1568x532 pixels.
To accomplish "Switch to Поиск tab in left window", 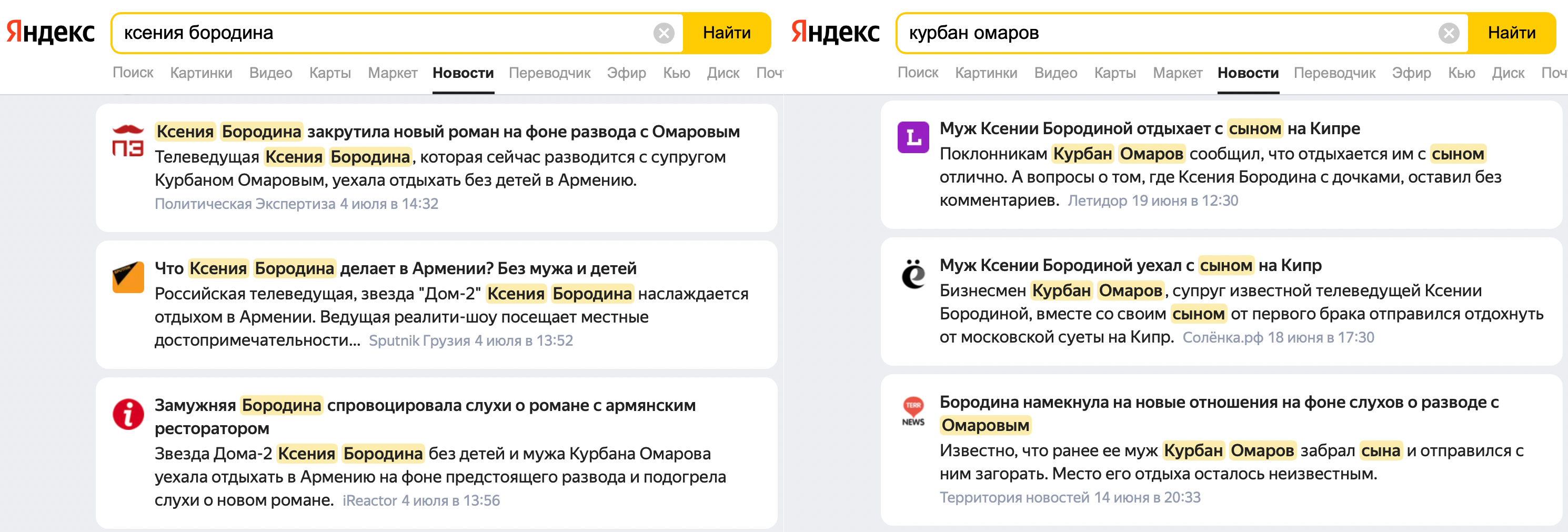I will coord(133,73).
